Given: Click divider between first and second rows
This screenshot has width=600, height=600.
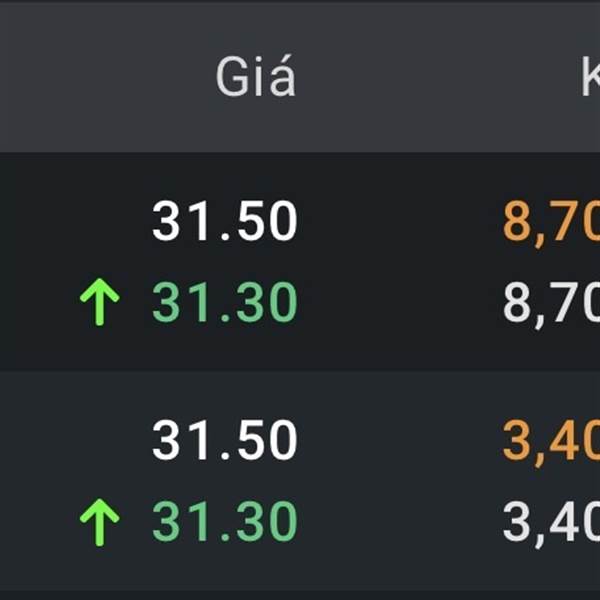Looking at the screenshot, I should pyautogui.click(x=300, y=371).
